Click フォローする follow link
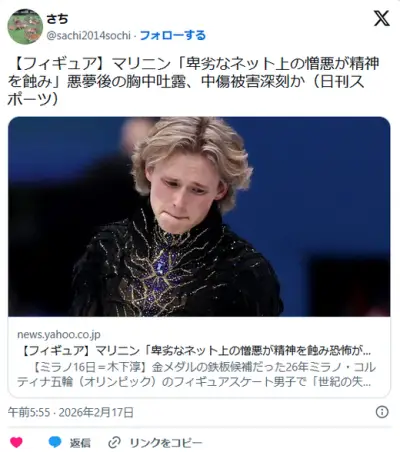Viewport: 400px width, 452px height. tap(173, 35)
